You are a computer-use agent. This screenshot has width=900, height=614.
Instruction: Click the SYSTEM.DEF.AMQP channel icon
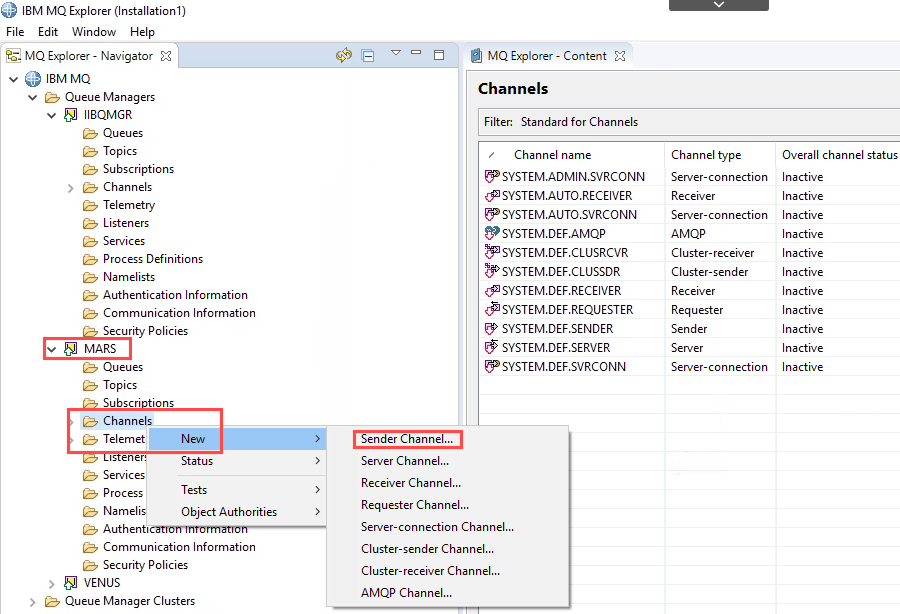click(492, 233)
